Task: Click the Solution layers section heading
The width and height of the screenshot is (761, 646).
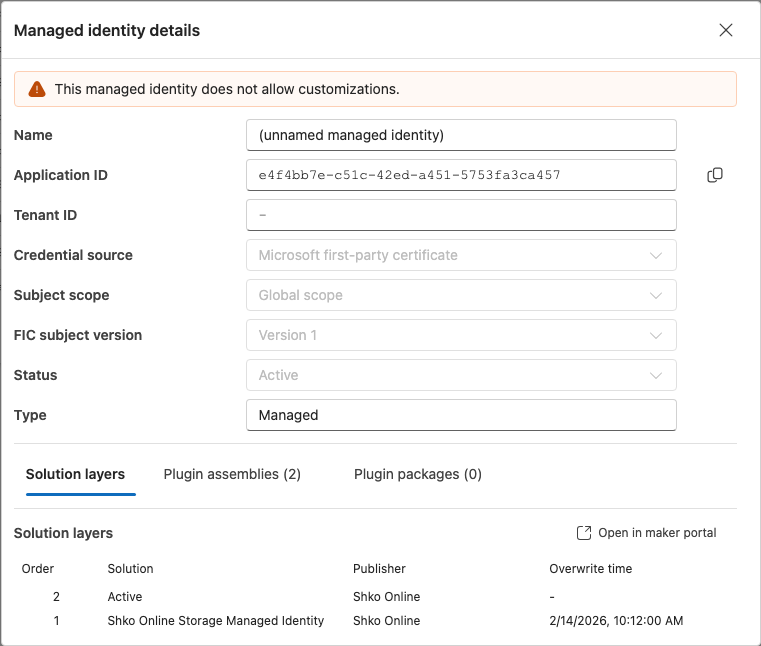Action: [63, 533]
